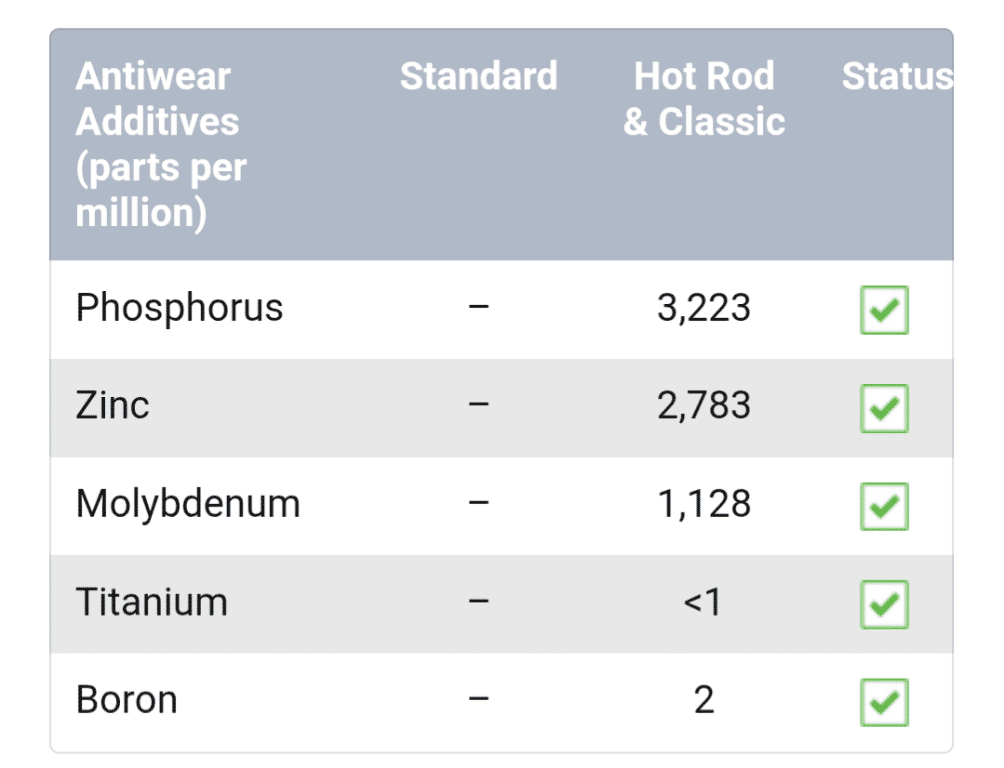Image resolution: width=1004 pixels, height=768 pixels.
Task: Click the Antiwear Additives column header
Action: [x=158, y=144]
